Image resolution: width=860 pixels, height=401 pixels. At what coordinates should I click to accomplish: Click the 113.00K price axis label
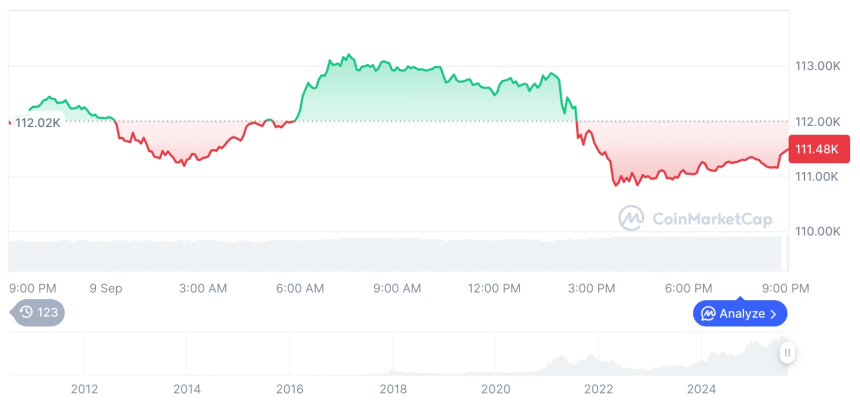[x=817, y=66]
